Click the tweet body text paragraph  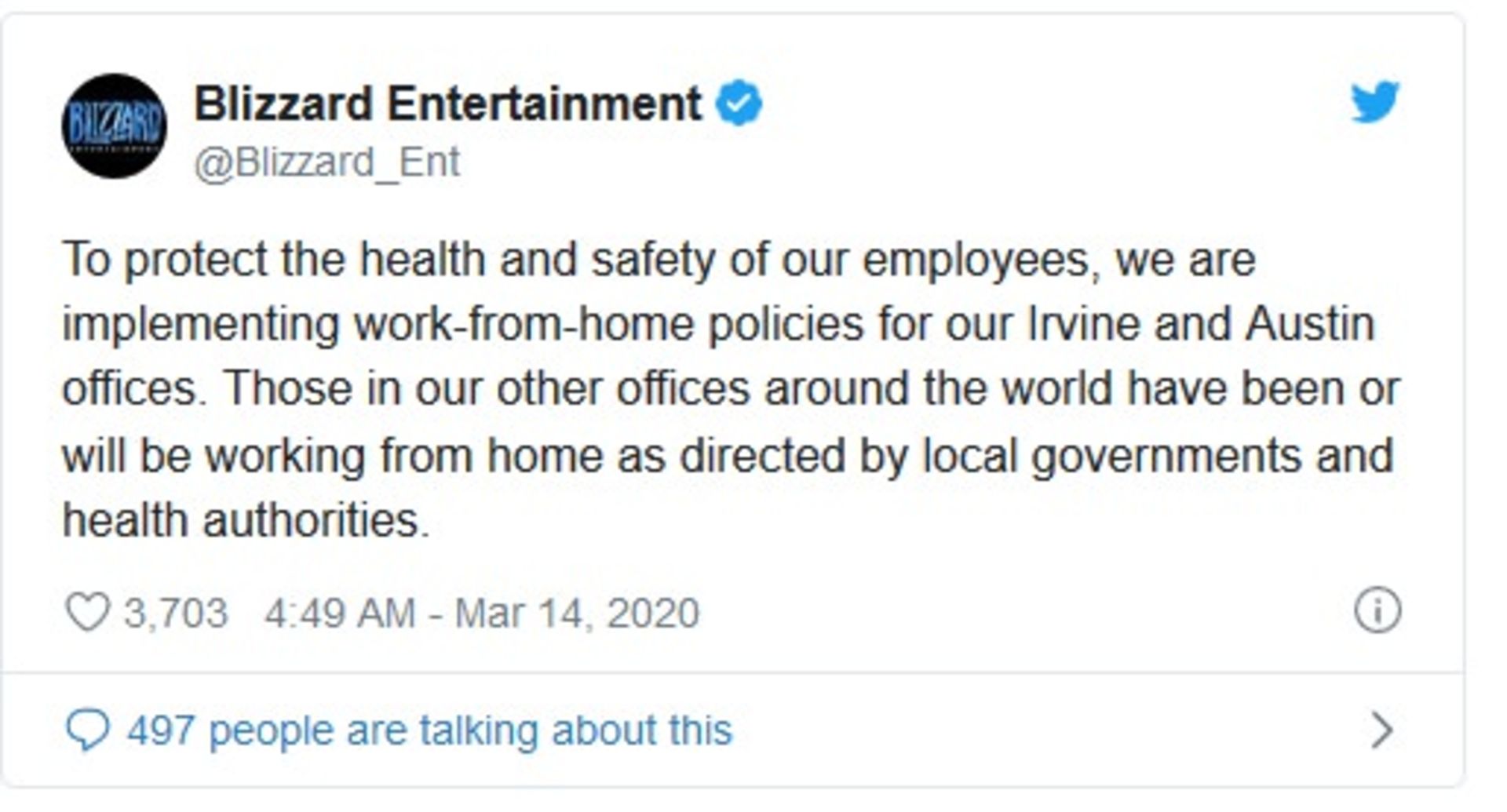tap(730, 390)
